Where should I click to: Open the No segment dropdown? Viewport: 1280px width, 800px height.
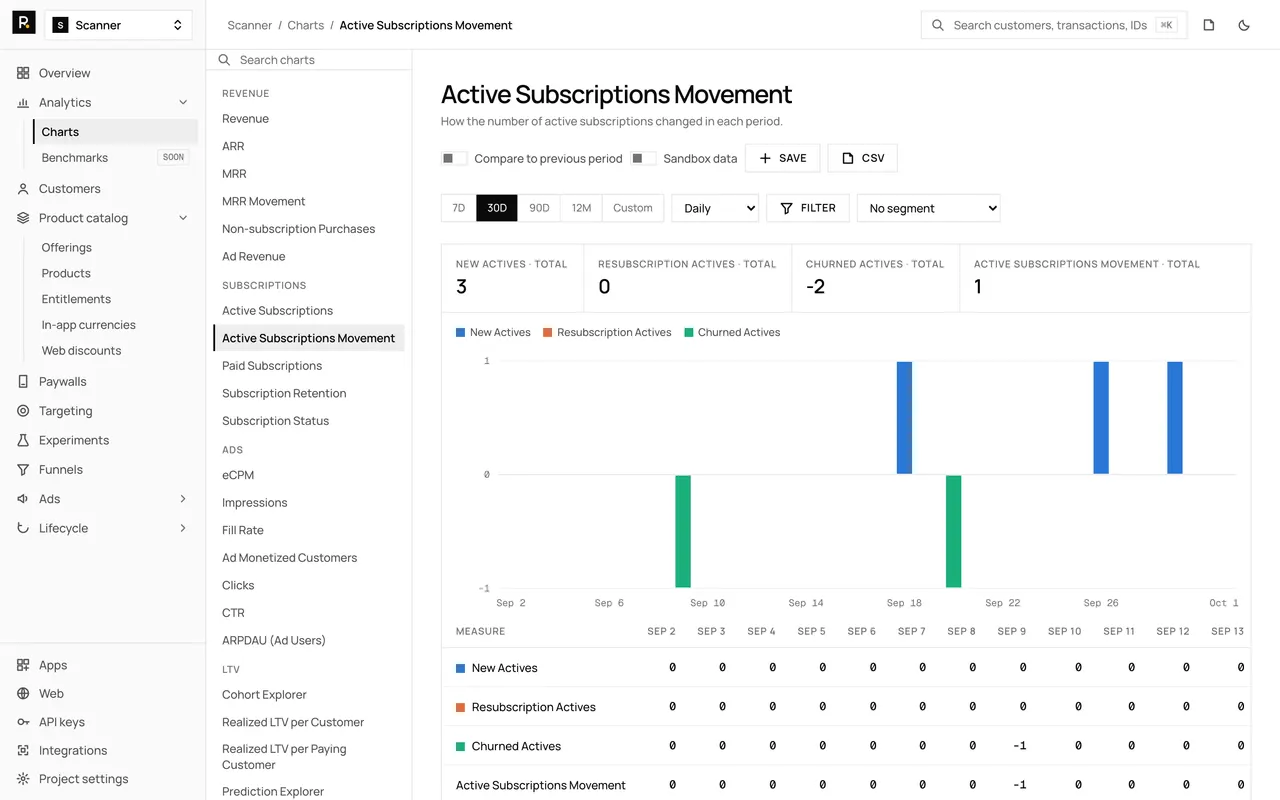929,208
